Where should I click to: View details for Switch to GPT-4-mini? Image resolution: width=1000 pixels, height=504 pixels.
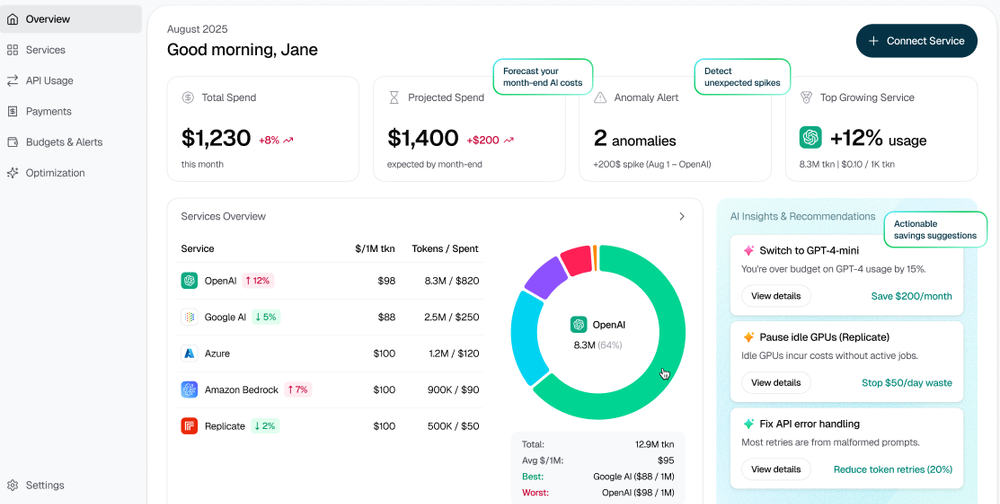tap(776, 296)
